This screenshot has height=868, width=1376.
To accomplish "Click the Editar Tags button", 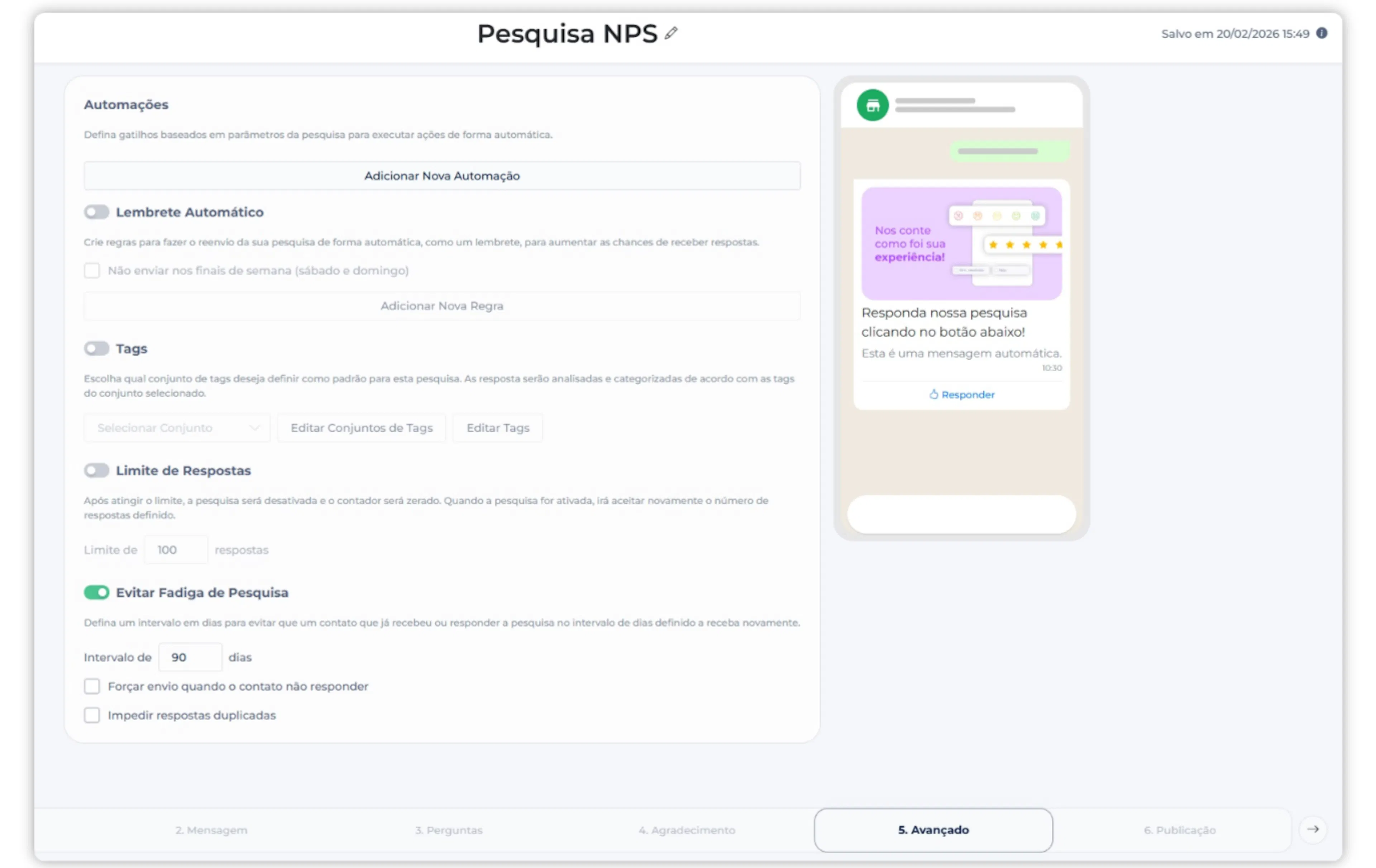I will [x=498, y=428].
